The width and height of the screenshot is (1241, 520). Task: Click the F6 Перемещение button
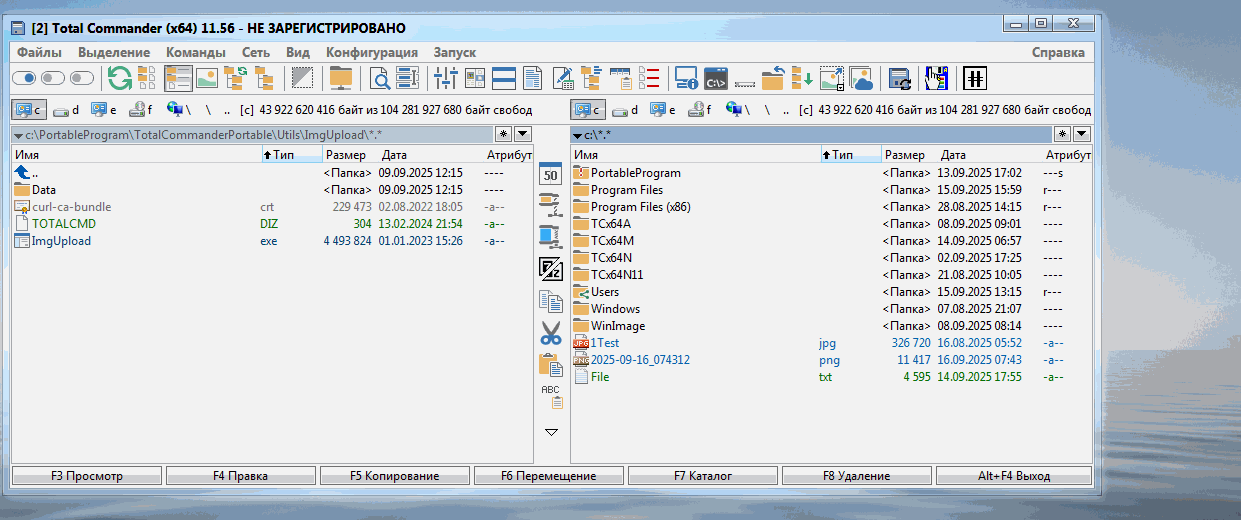[x=549, y=476]
